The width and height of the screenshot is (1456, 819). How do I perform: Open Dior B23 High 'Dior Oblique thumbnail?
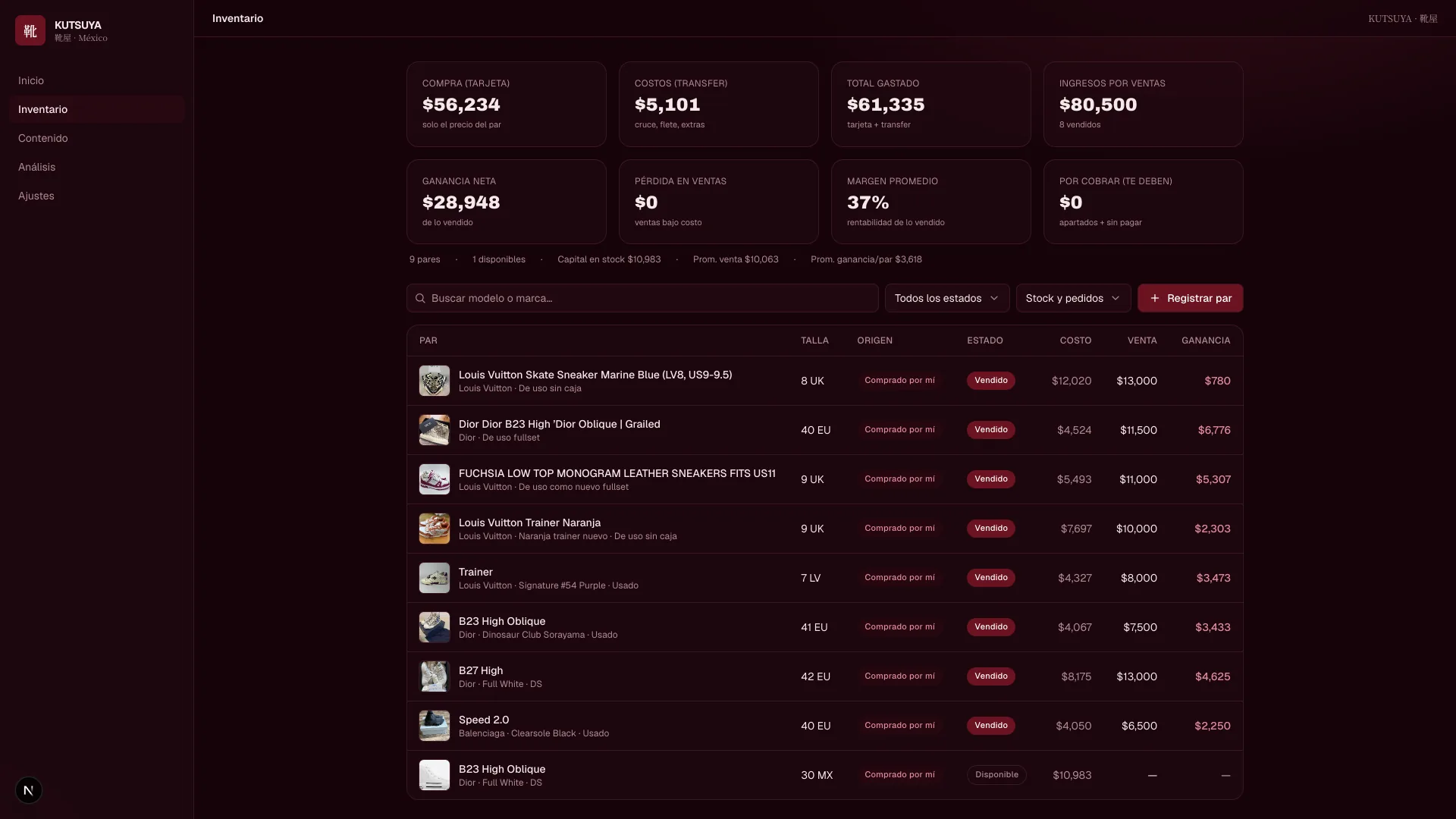pyautogui.click(x=435, y=430)
